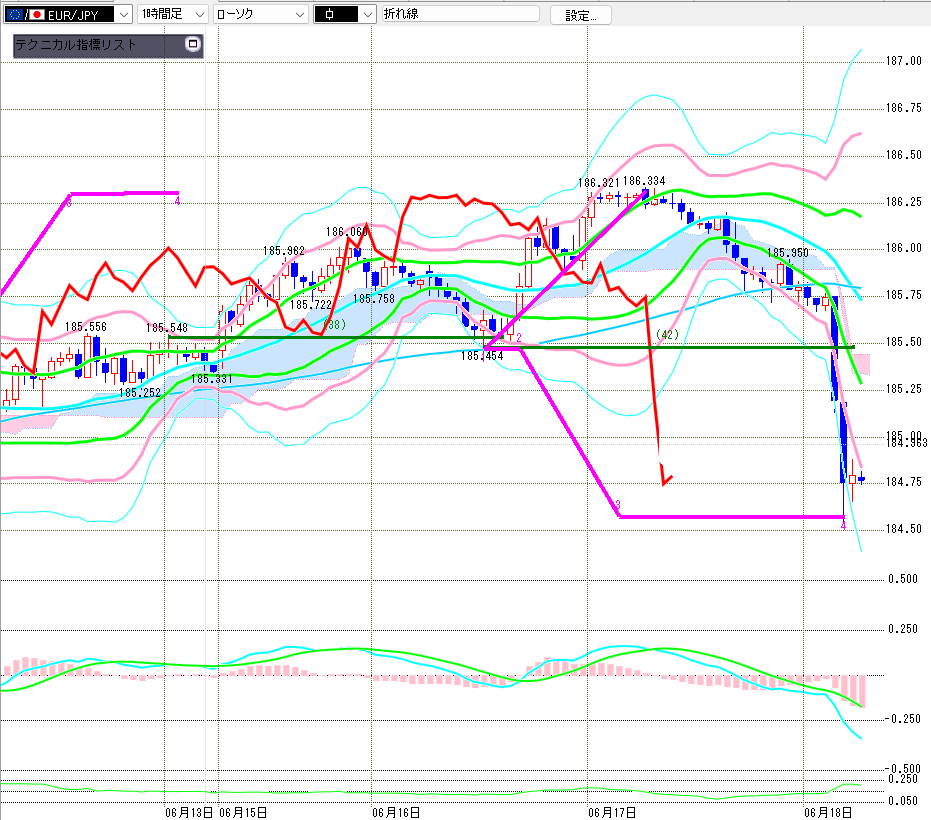
Task: Click the 185.252 price annotation
Action: [x=140, y=393]
